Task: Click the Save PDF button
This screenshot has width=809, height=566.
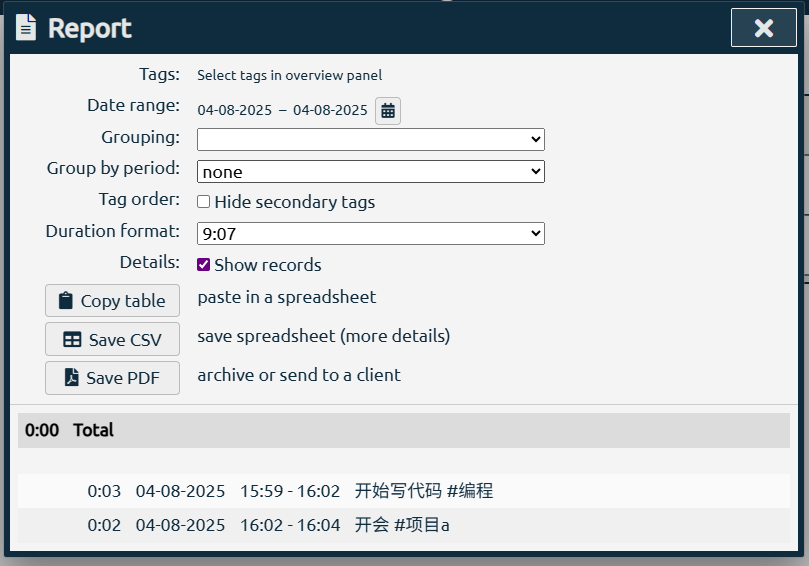Action: pos(112,378)
